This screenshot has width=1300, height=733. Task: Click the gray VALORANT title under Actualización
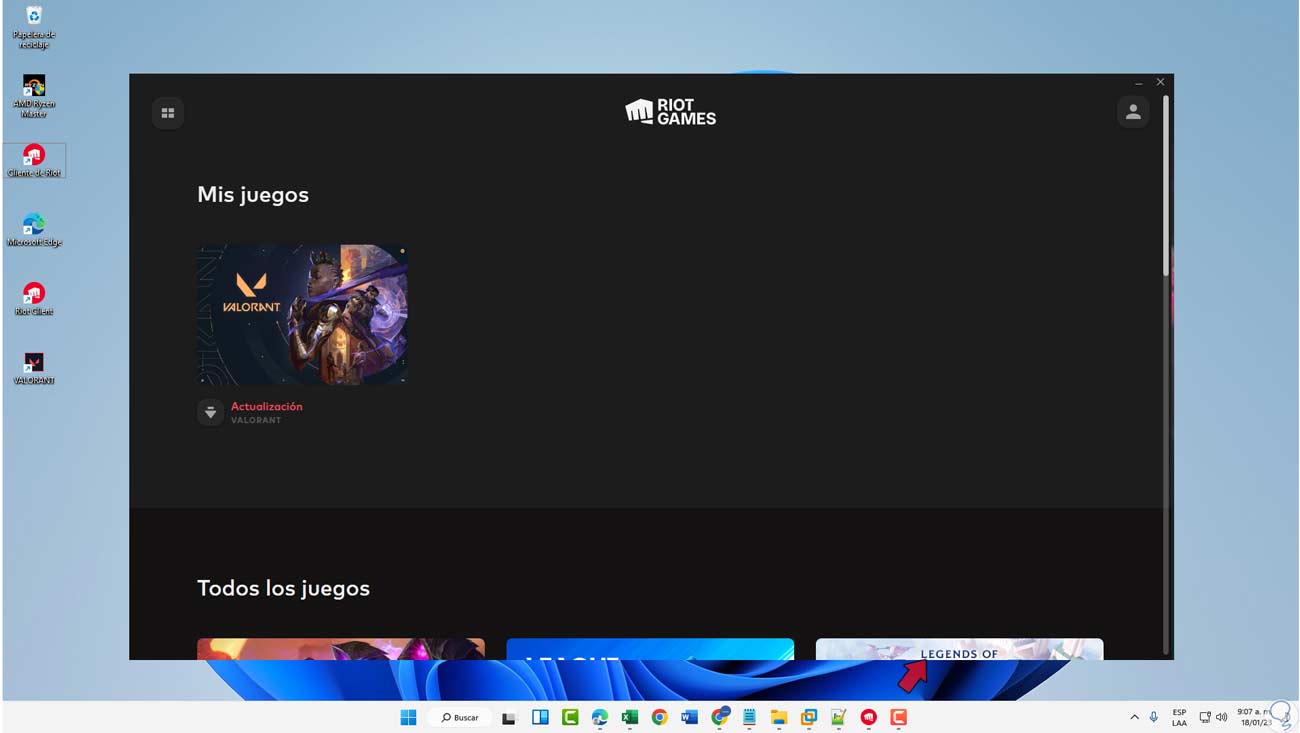(256, 420)
